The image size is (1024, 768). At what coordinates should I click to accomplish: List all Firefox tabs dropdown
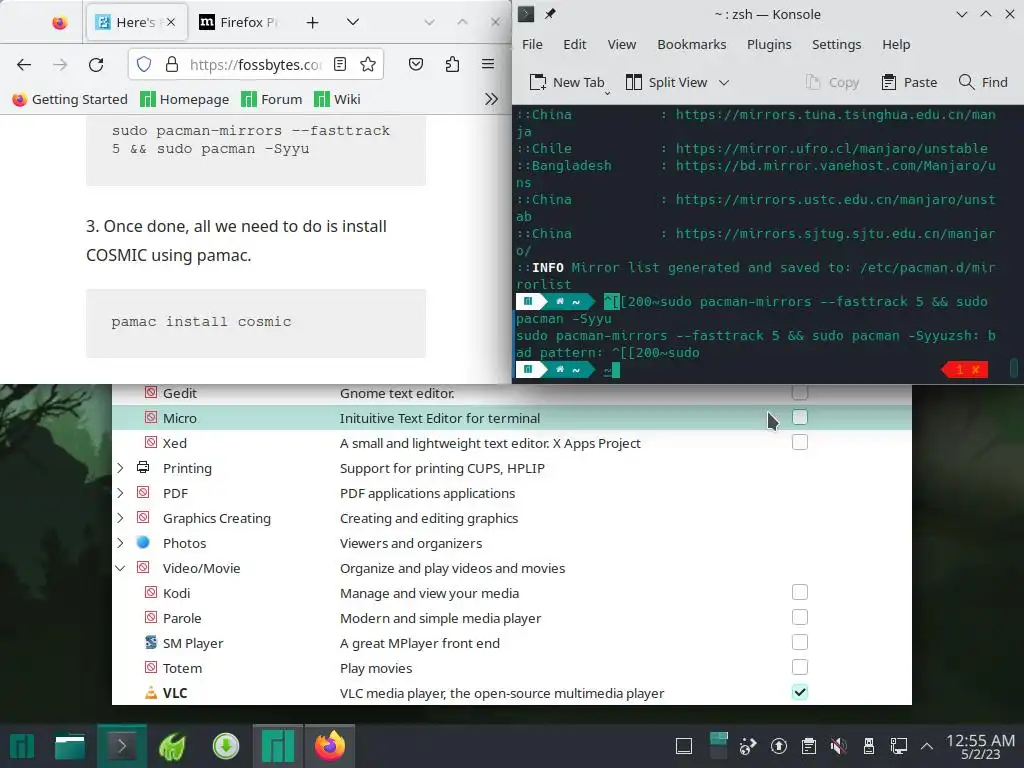(353, 22)
